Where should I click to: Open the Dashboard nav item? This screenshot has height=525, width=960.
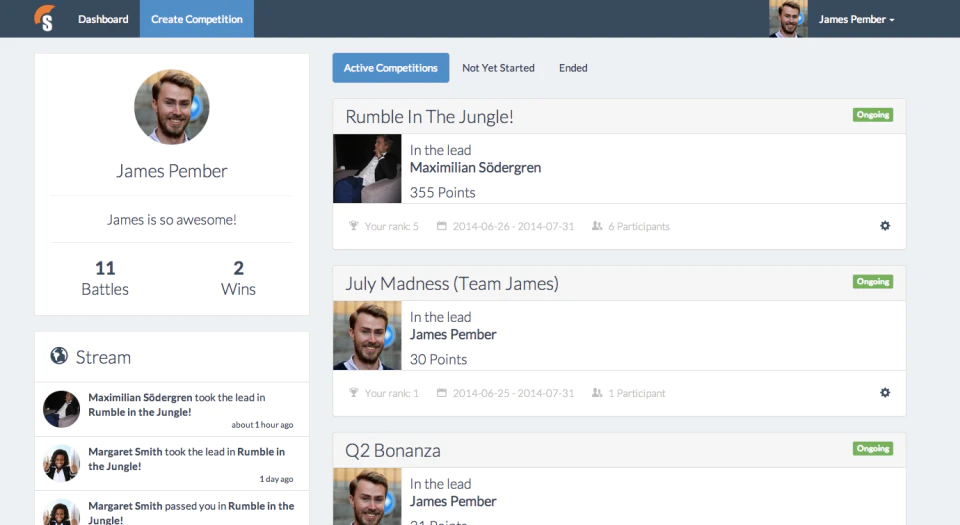(103, 19)
